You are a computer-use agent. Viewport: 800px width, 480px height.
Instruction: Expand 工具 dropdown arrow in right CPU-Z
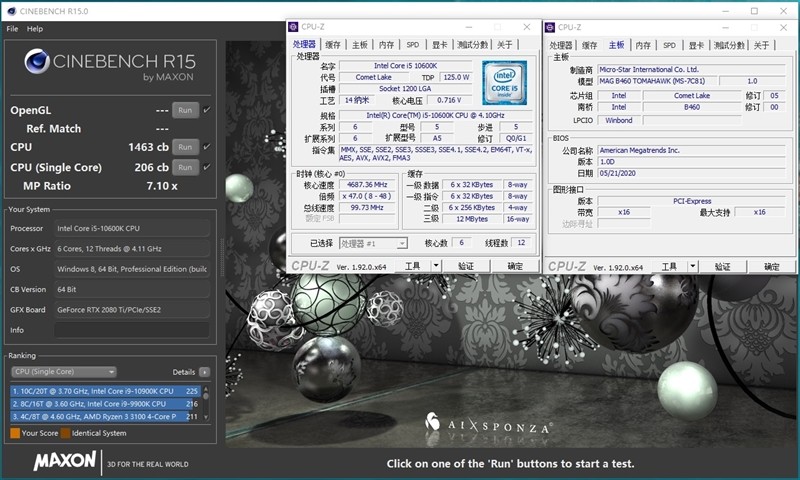tap(692, 266)
